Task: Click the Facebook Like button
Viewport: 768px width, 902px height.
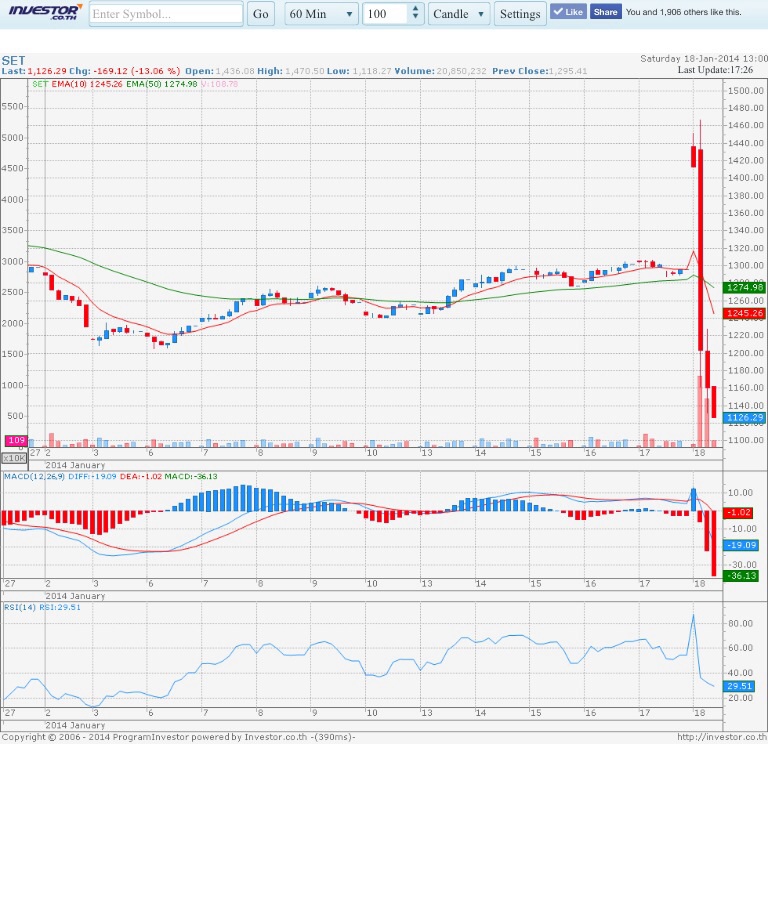Action: pyautogui.click(x=568, y=12)
